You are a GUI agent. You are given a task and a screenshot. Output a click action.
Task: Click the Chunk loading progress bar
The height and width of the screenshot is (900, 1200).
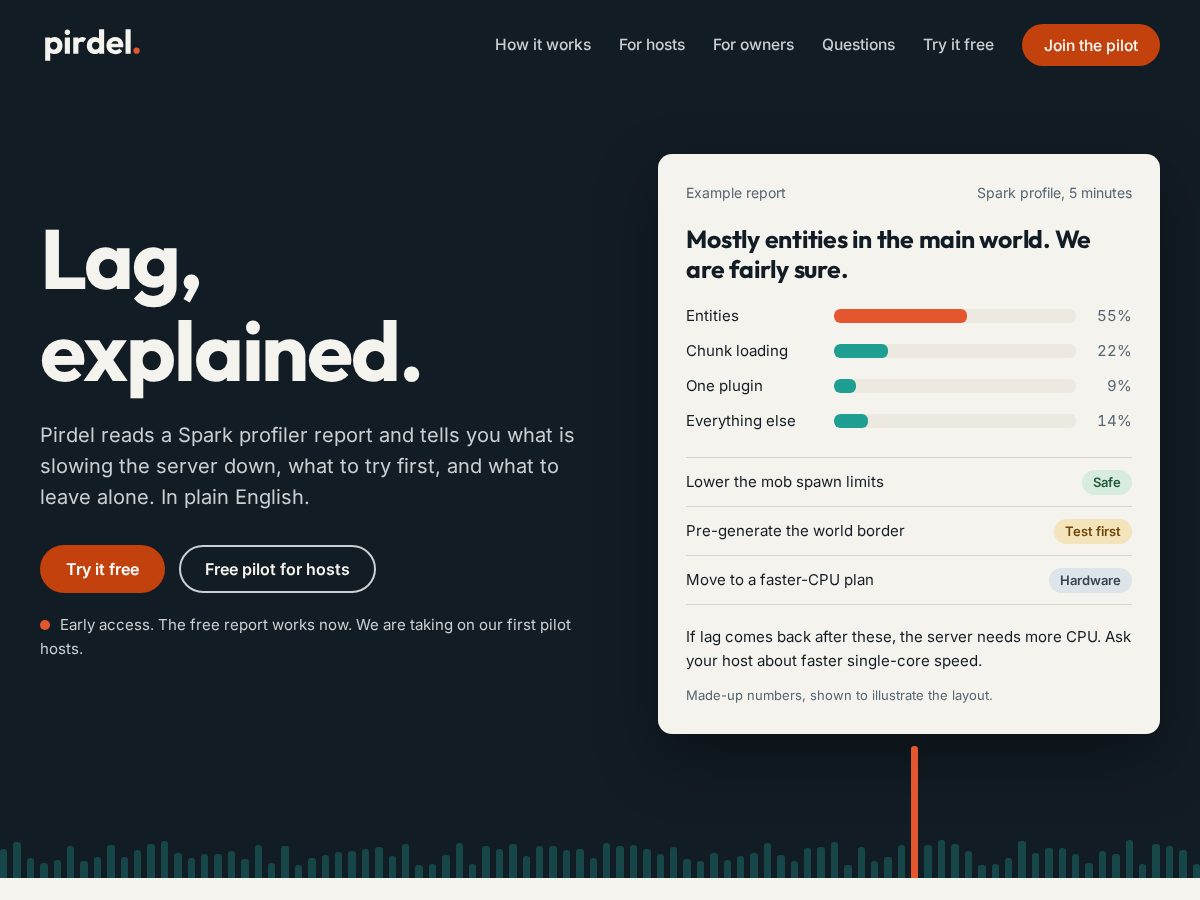pyautogui.click(x=955, y=351)
